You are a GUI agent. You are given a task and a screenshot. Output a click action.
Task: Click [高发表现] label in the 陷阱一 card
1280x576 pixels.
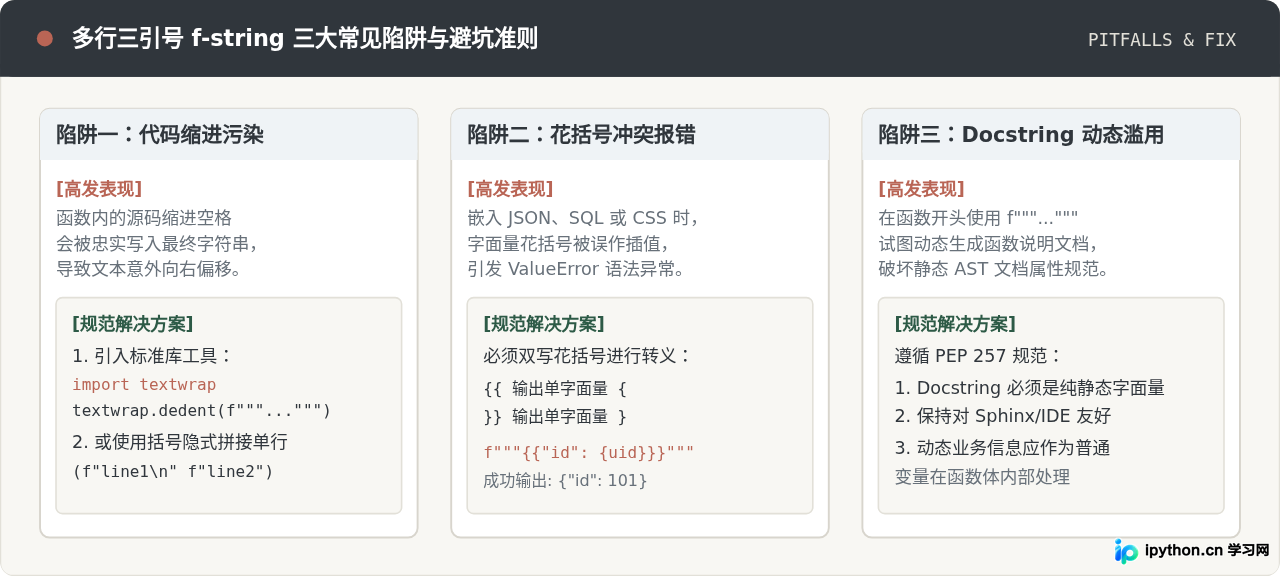99,189
